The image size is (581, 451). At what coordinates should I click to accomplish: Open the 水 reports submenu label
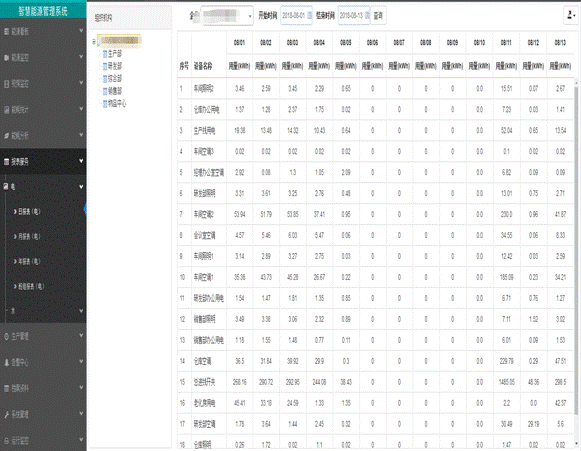[13, 311]
